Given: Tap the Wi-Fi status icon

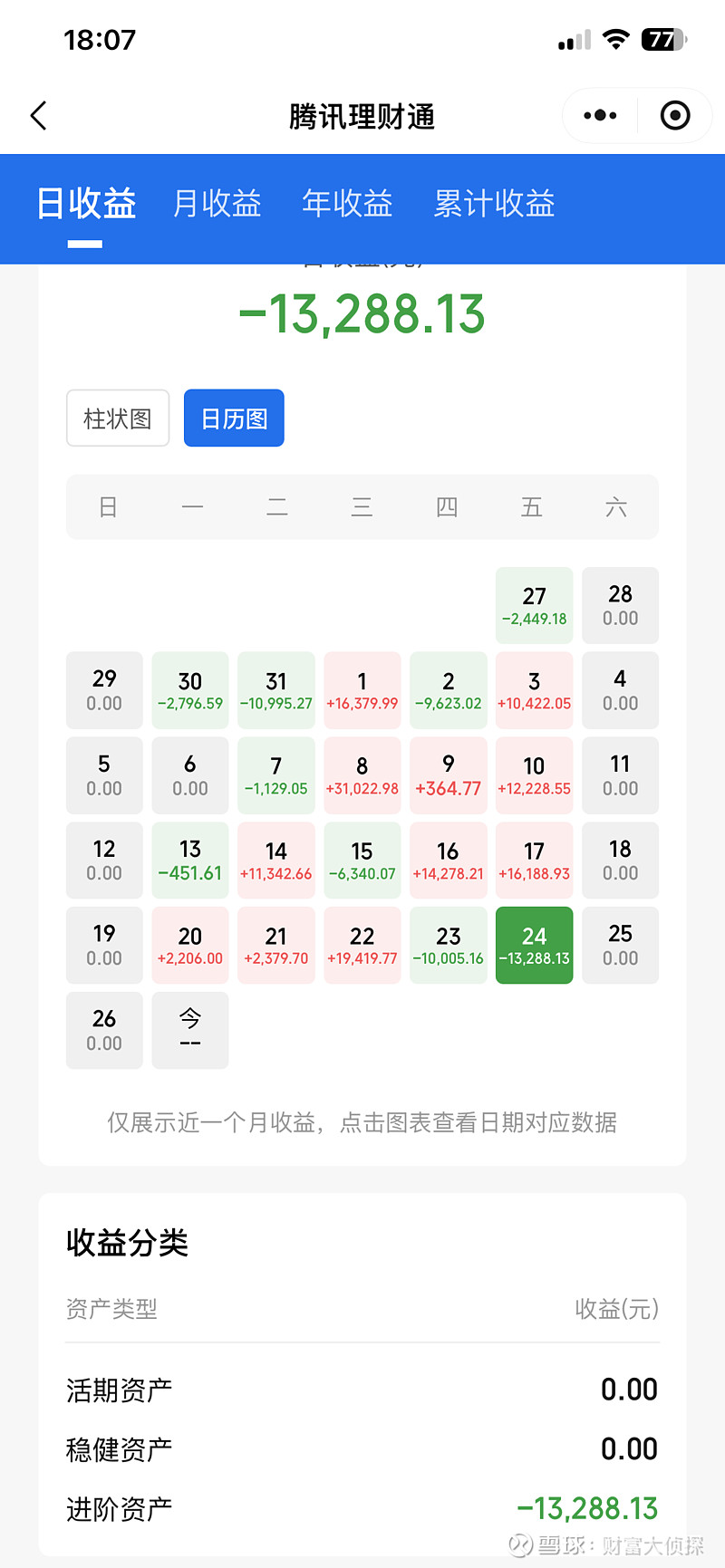Looking at the screenshot, I should (616, 40).
